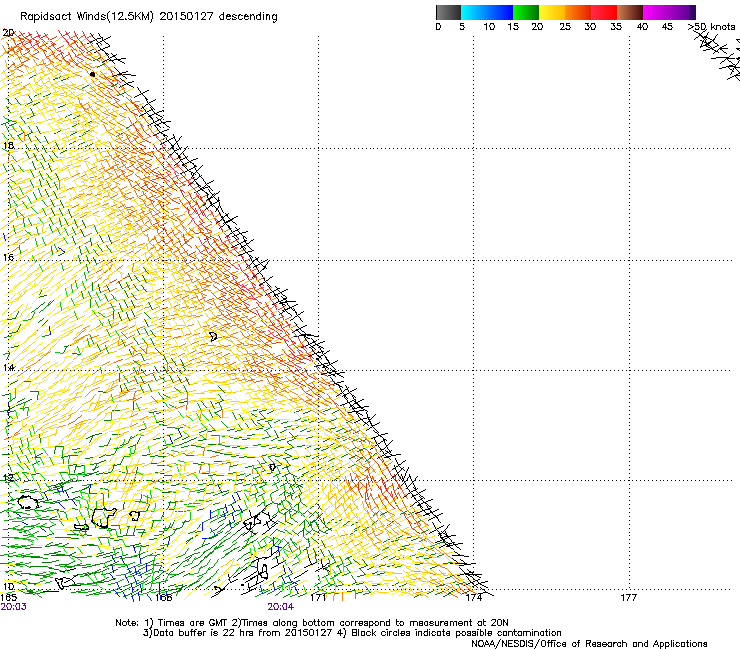Viewport: 740px width, 650px height.
Task: Select the green 15-20 knots color bar segment
Action: pyautogui.click(x=526, y=12)
